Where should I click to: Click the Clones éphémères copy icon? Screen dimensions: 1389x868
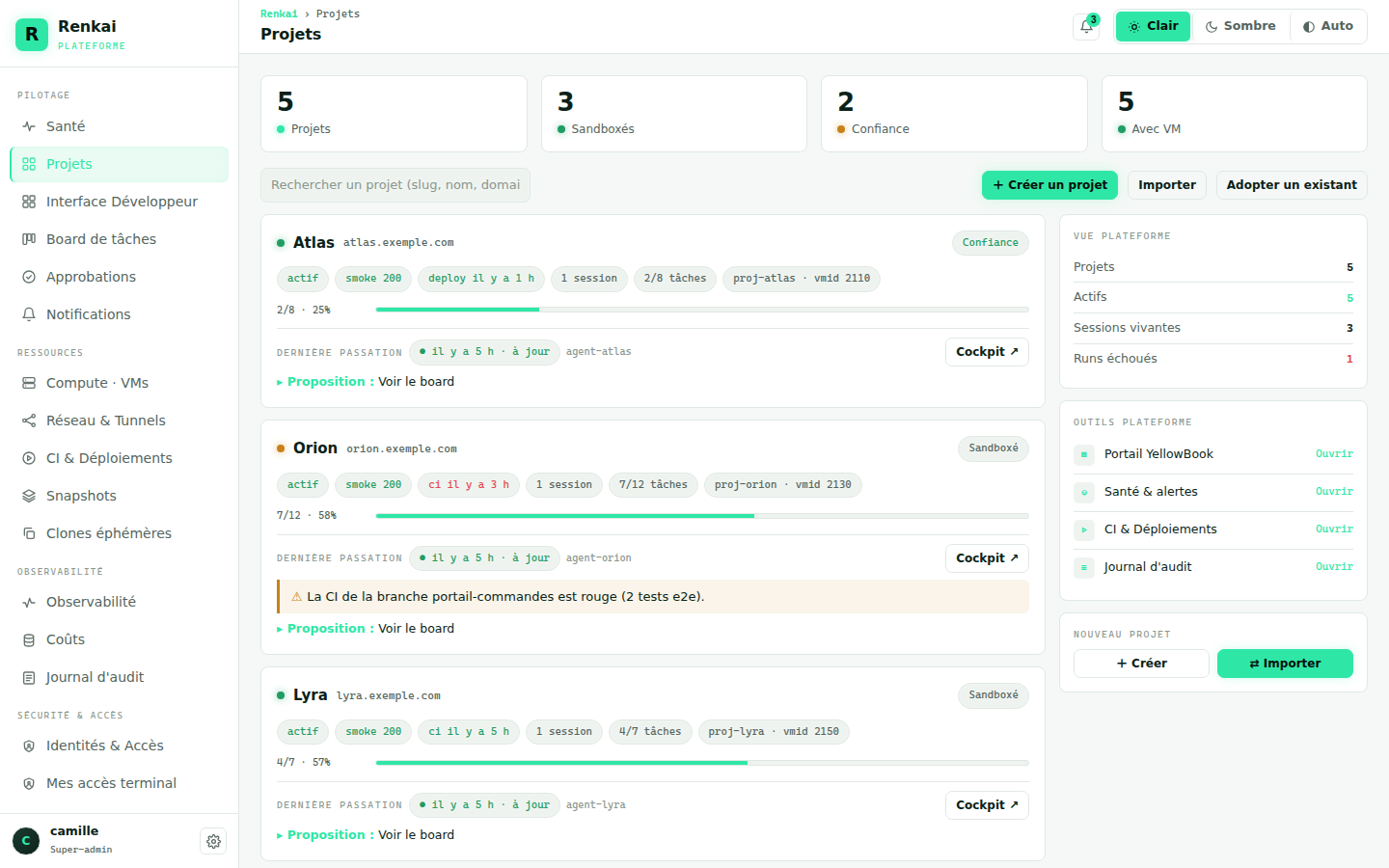(29, 533)
